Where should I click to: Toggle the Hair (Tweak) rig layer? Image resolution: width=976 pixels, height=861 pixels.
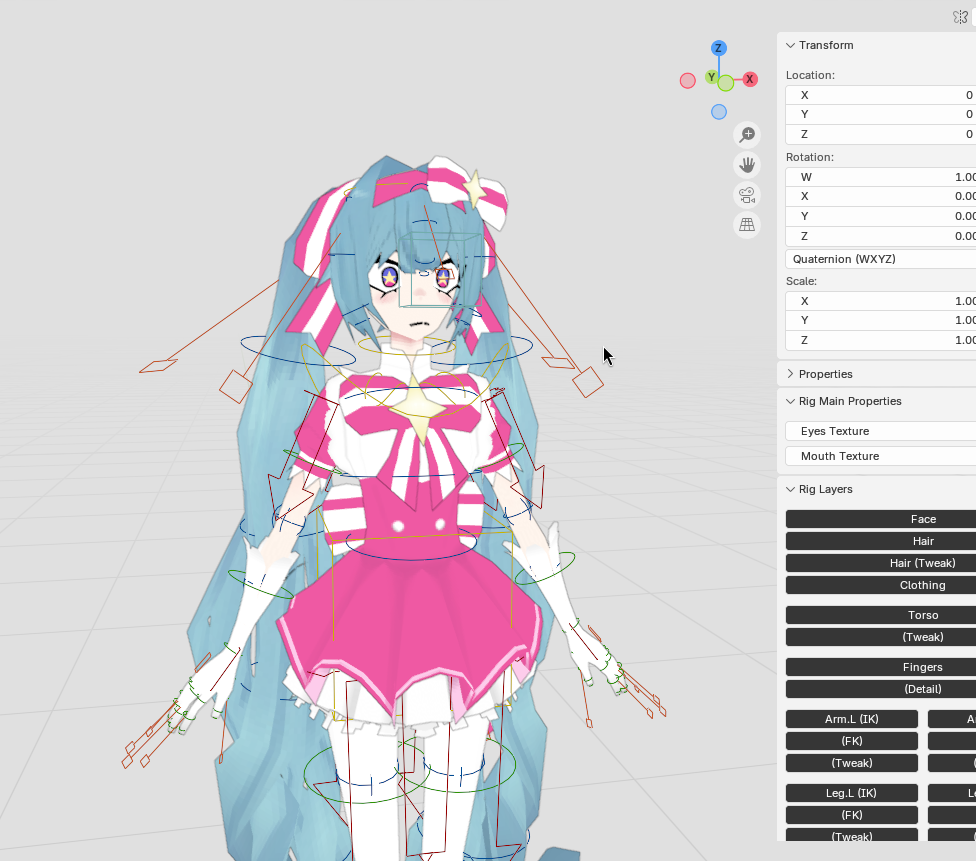point(881,563)
